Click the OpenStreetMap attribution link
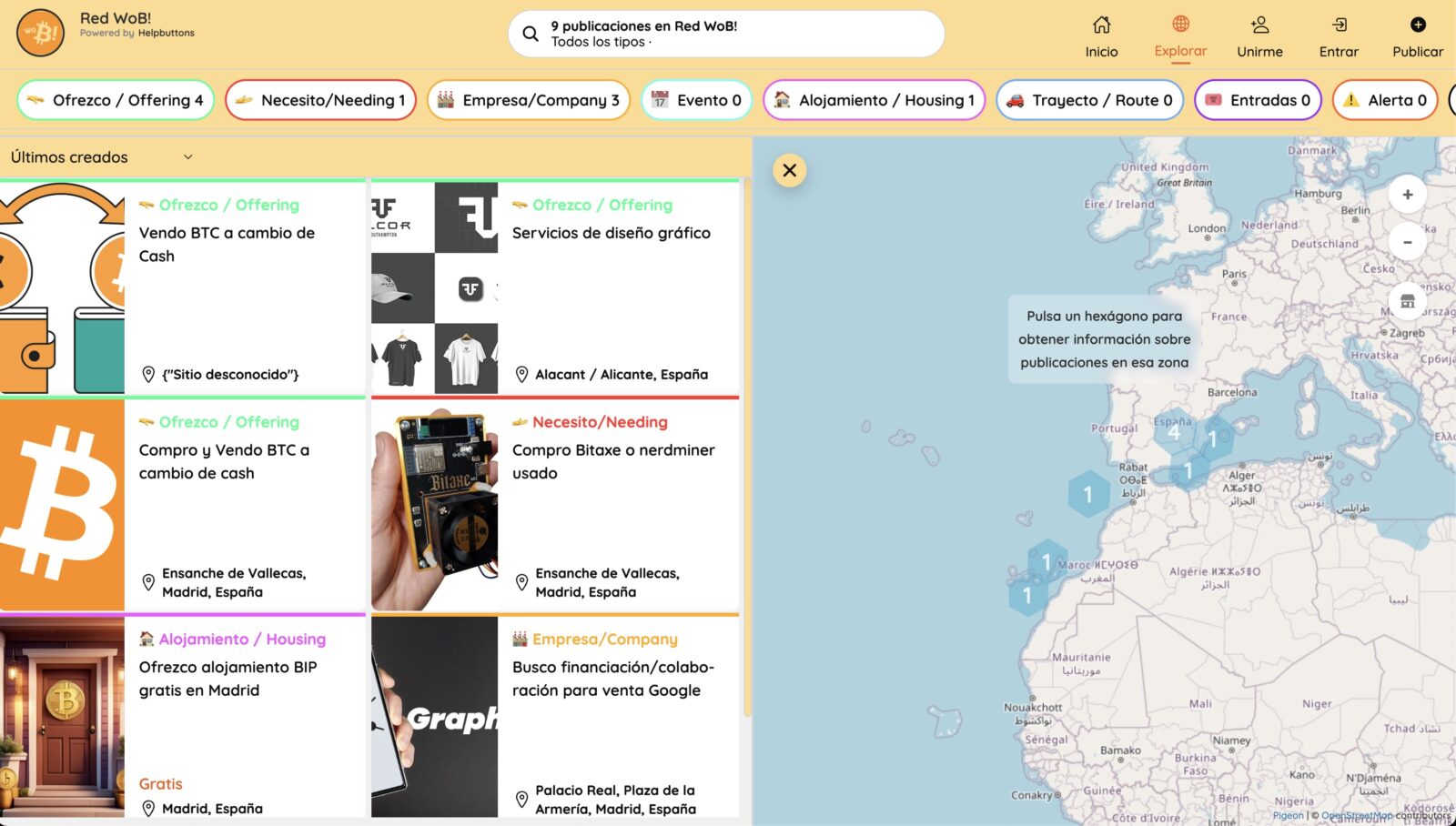Image resolution: width=1456 pixels, height=826 pixels. (1356, 816)
